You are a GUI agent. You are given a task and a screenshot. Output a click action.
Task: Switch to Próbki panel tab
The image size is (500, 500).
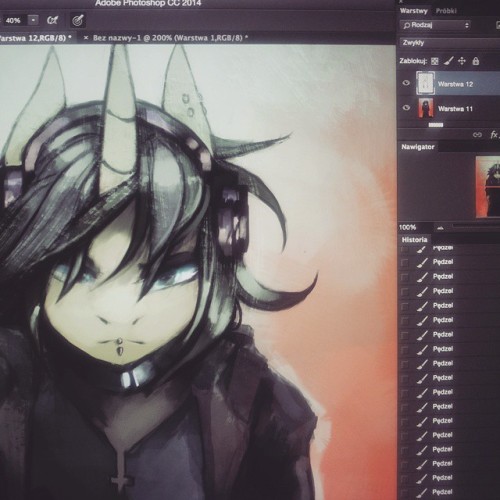click(446, 11)
